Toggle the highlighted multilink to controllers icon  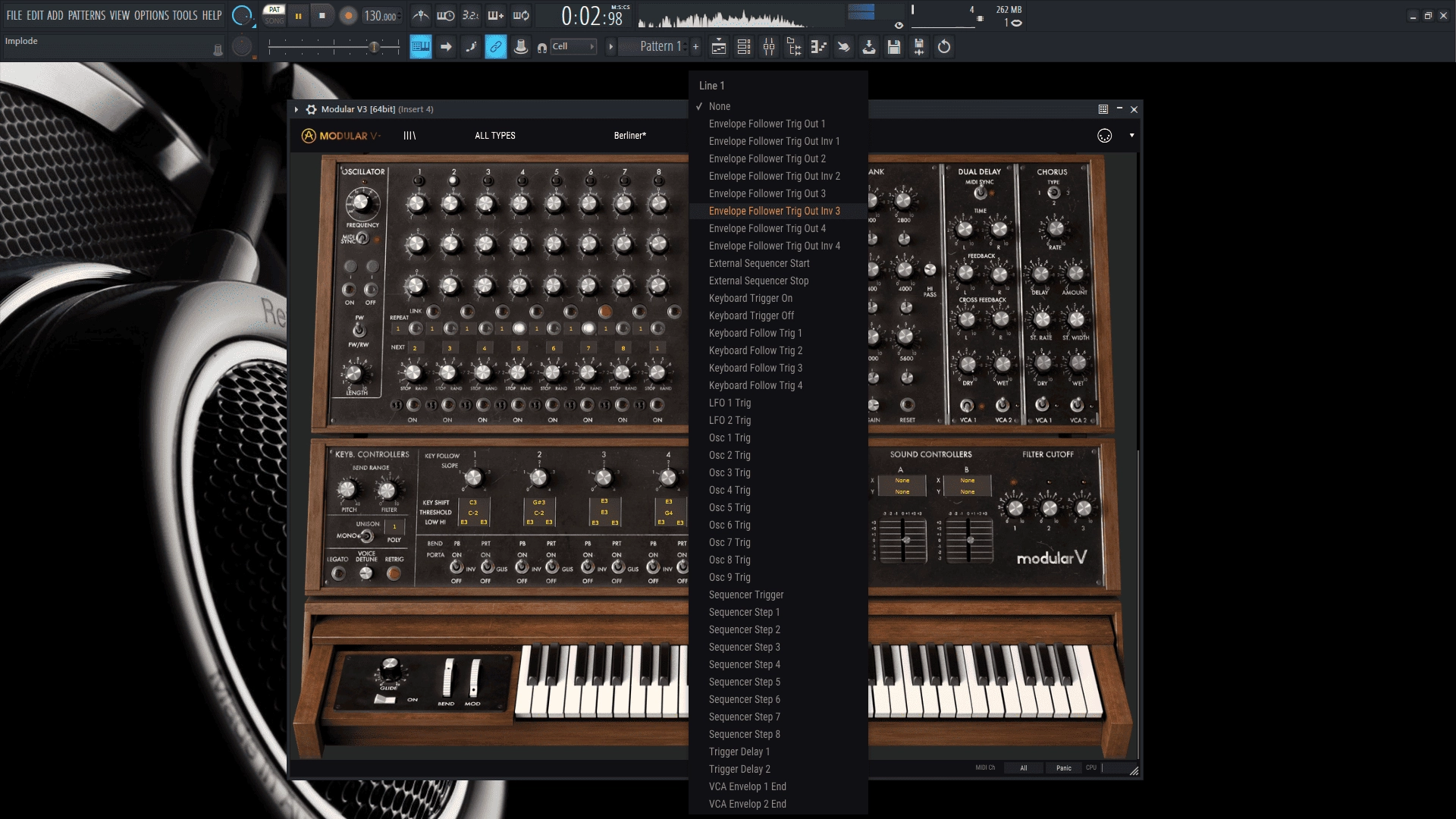tap(496, 47)
